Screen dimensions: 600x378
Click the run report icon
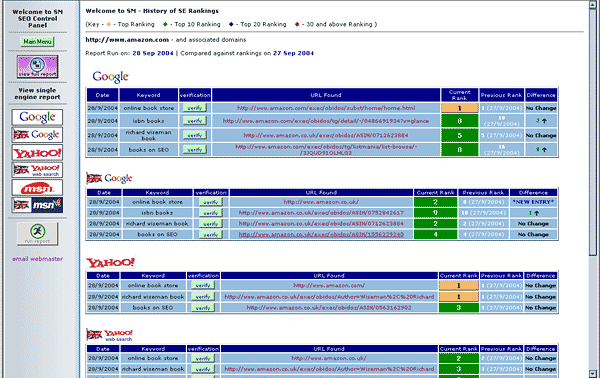pos(38,234)
